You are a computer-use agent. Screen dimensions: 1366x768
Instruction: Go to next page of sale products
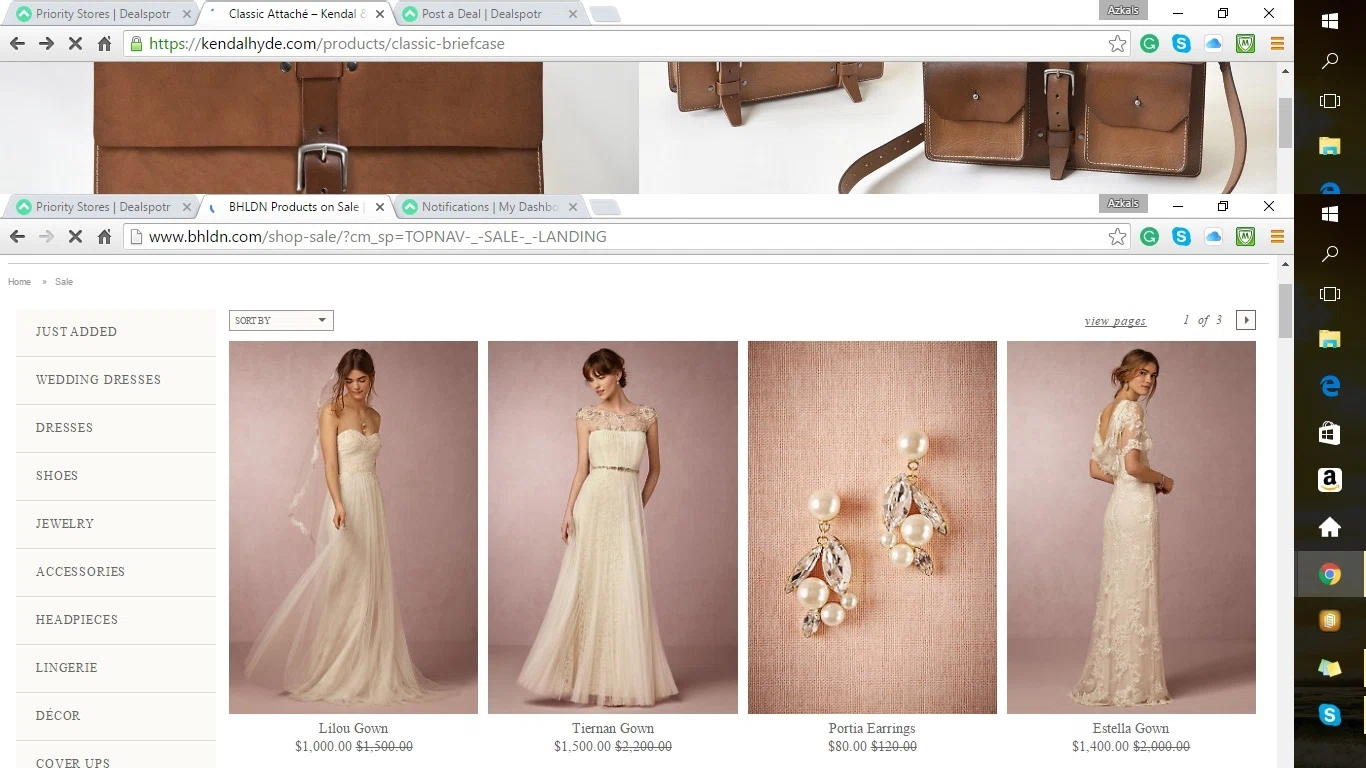(1245, 320)
